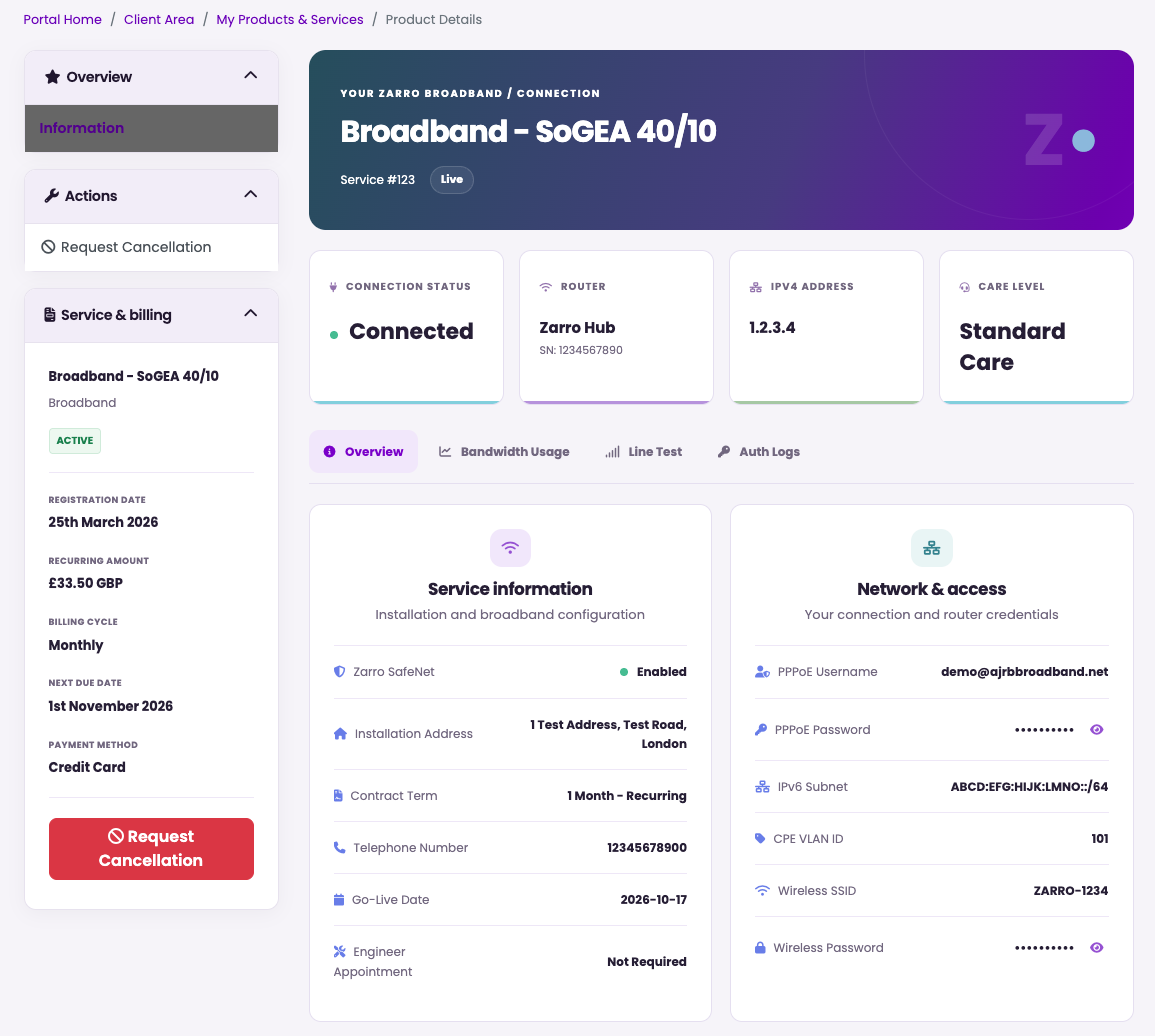This screenshot has height=1036, width=1155.
Task: Click the IPv6 subnet value ABCD:EFG:HIJK:LMNO::/64
Action: click(1029, 786)
